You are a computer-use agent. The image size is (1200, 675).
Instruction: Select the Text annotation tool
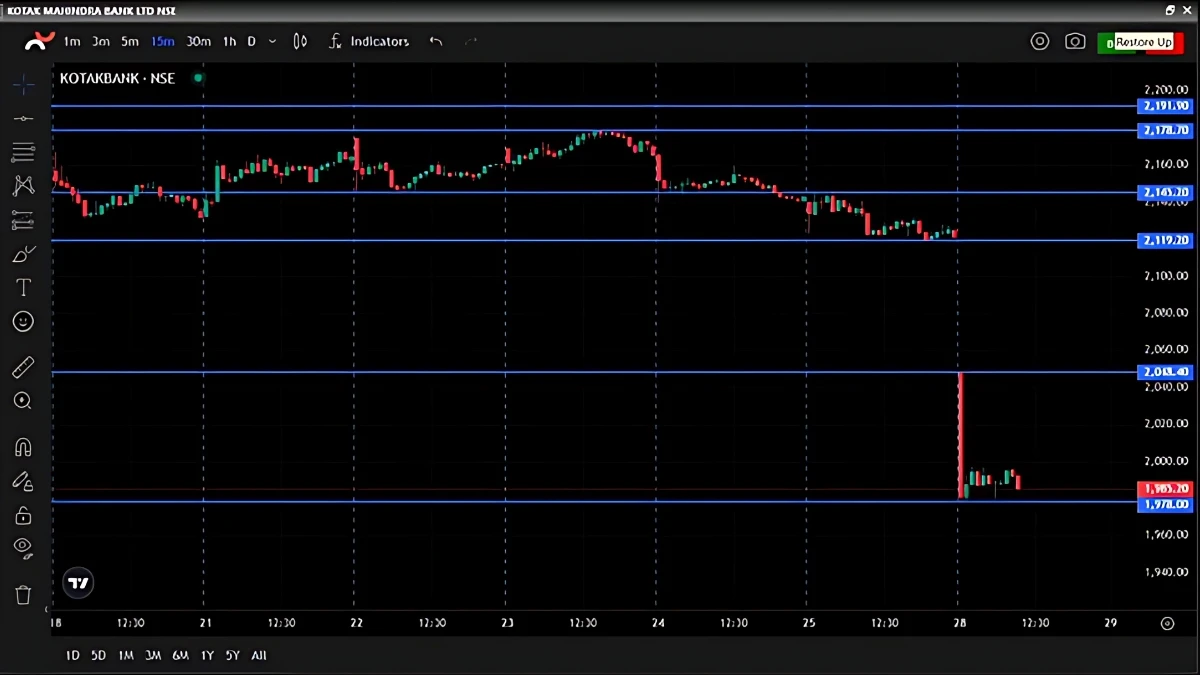23,288
